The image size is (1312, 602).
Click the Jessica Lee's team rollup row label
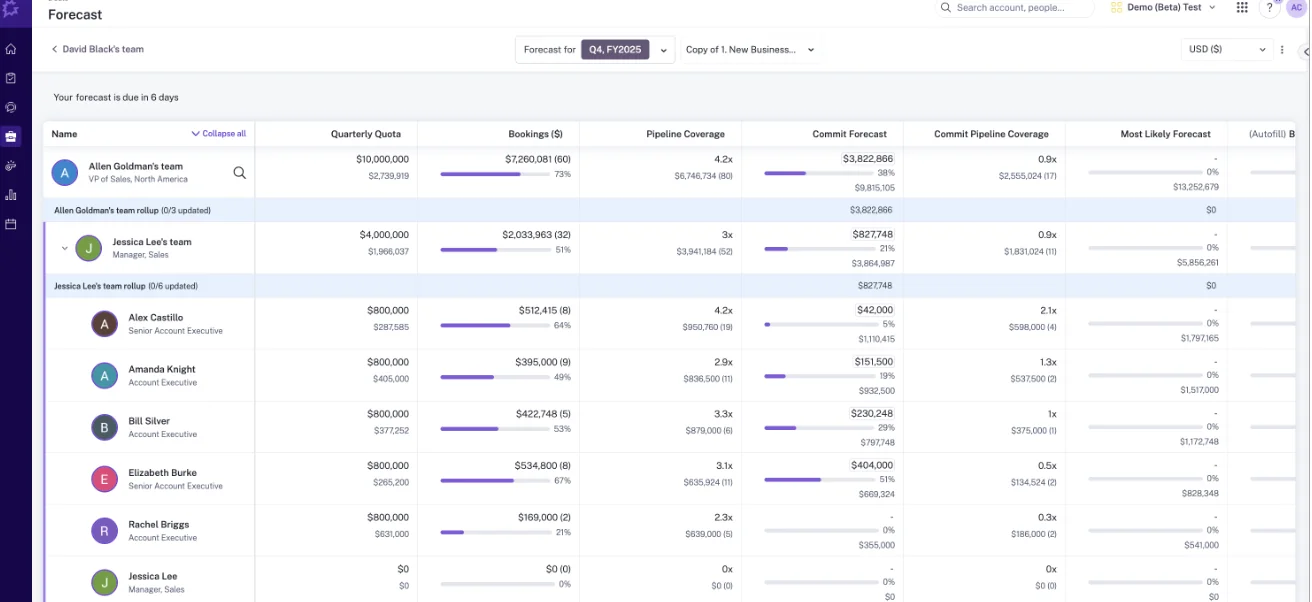pos(126,286)
